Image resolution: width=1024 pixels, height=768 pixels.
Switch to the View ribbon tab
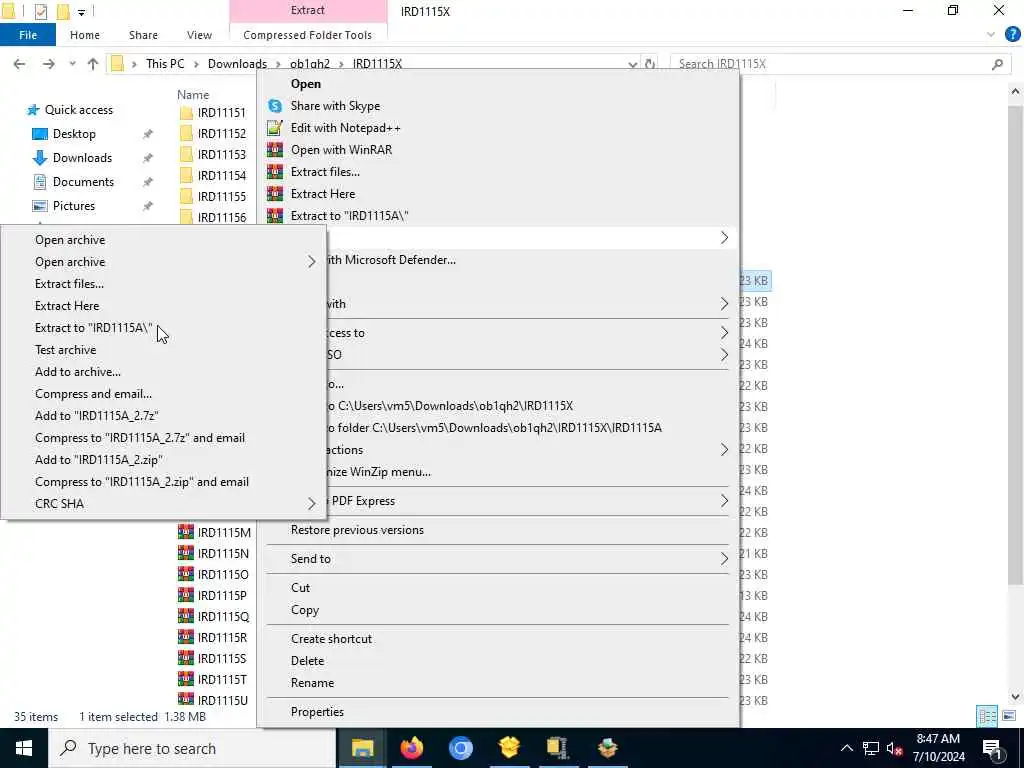point(199,35)
